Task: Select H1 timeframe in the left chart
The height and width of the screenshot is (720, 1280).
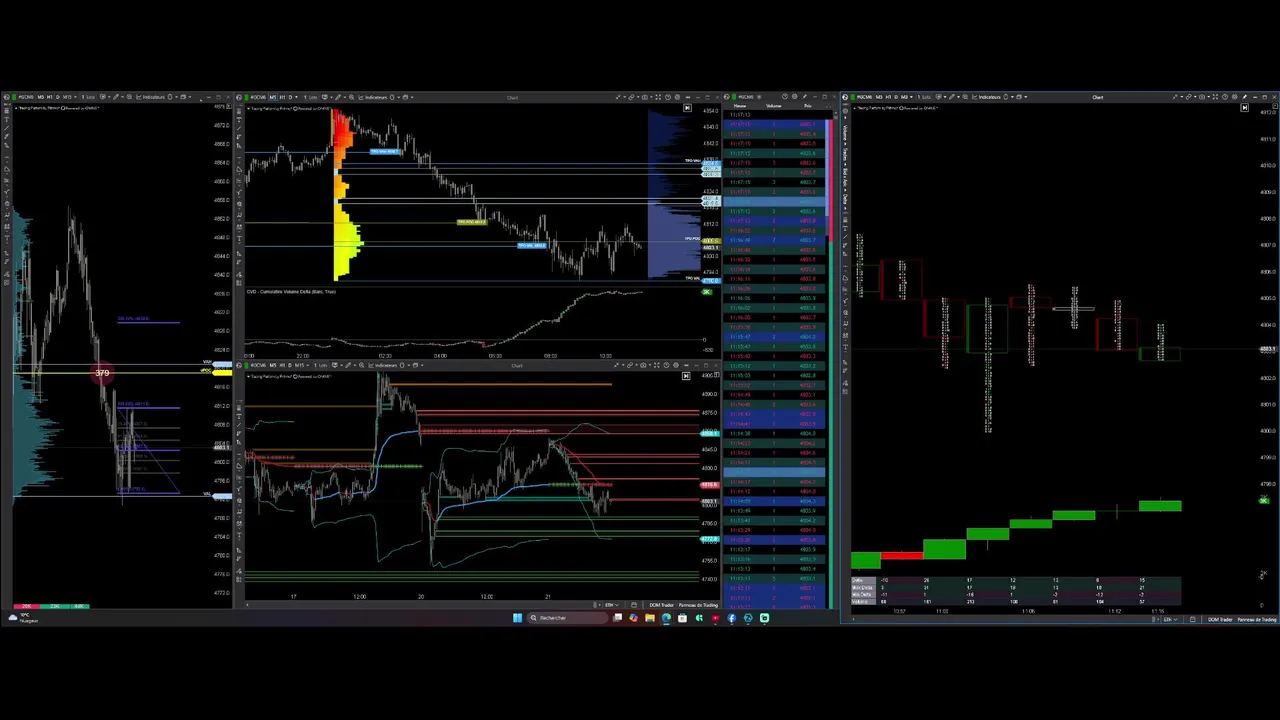Action: point(50,97)
